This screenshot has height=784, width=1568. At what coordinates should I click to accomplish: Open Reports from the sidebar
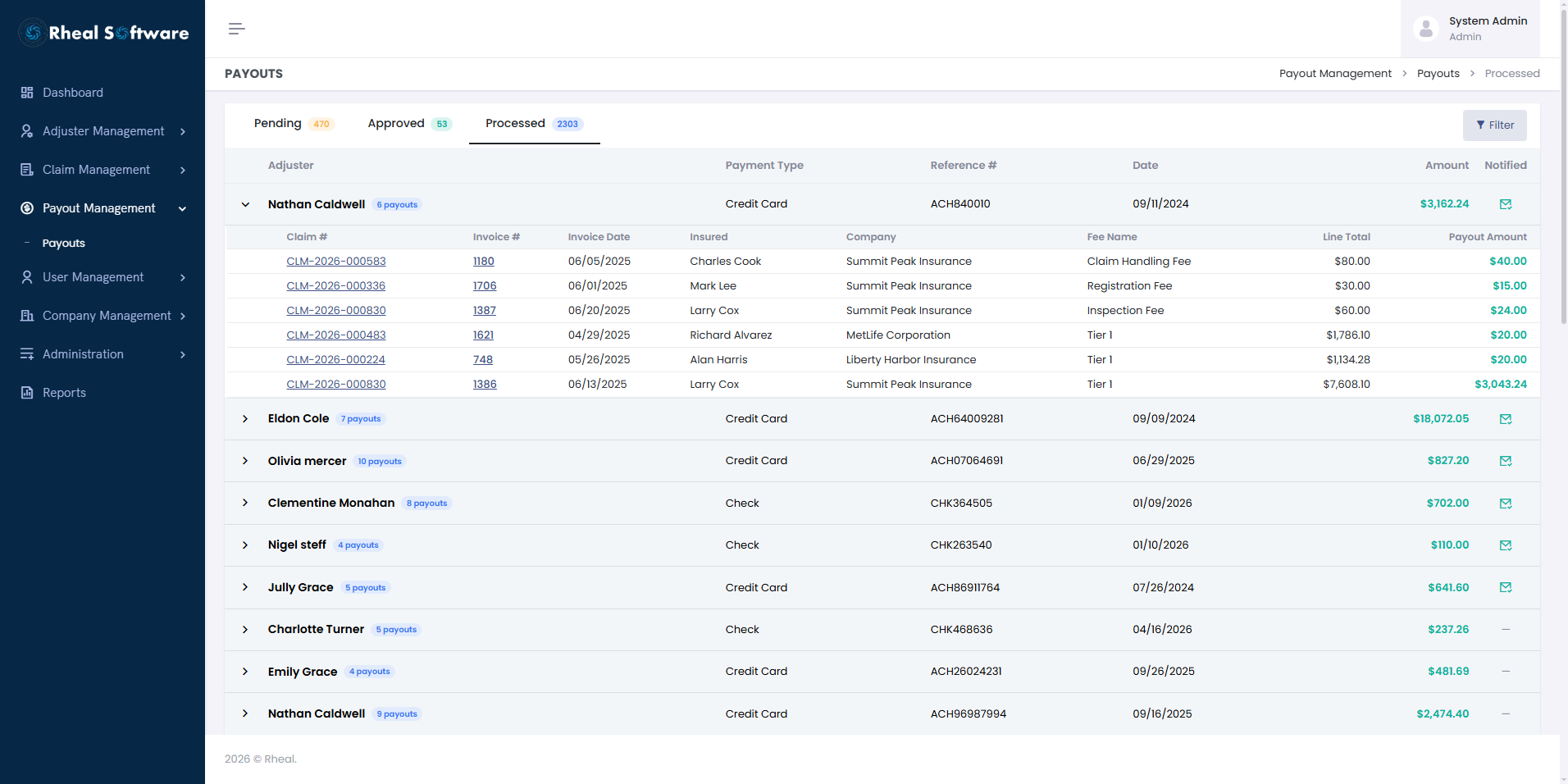click(103, 393)
